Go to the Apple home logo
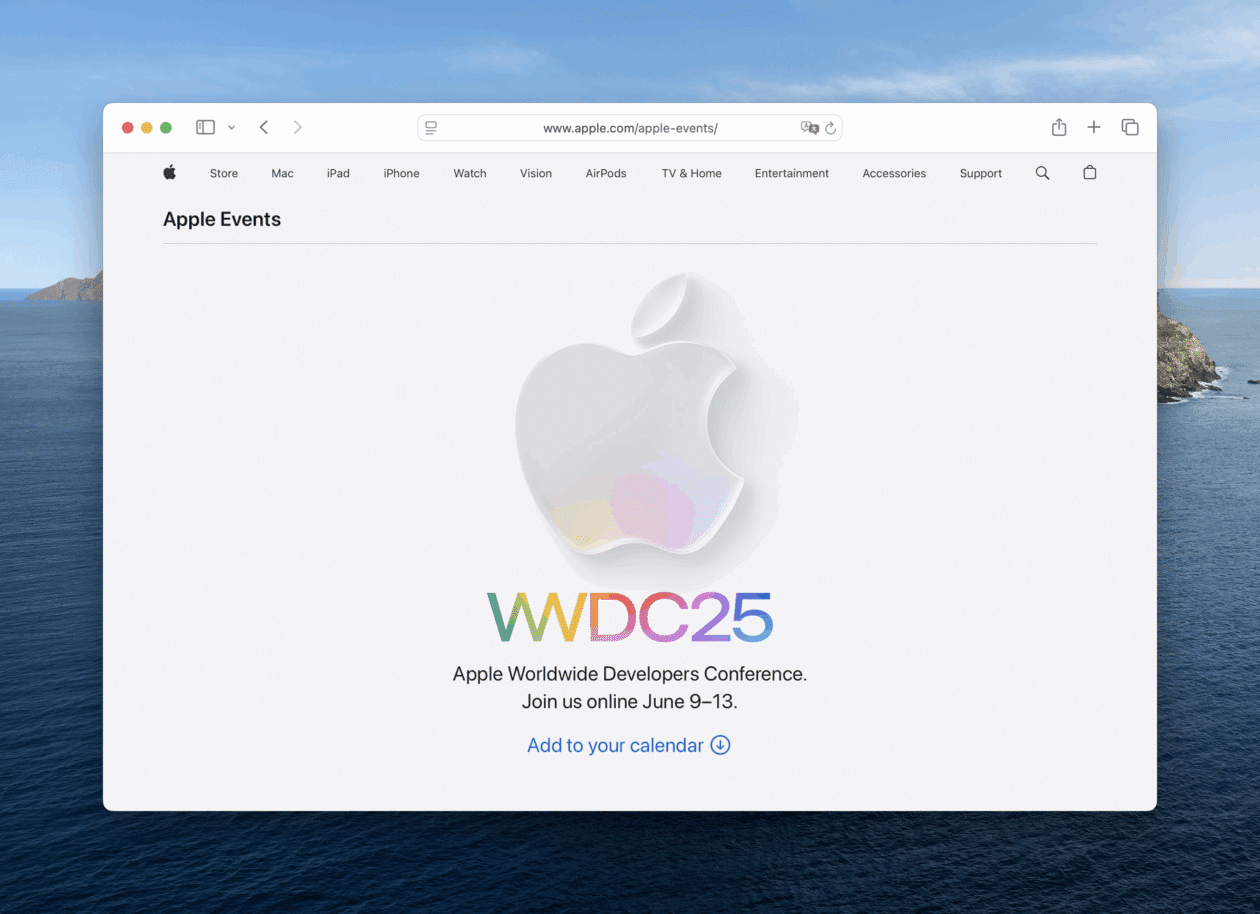The image size is (1260, 914). click(170, 172)
